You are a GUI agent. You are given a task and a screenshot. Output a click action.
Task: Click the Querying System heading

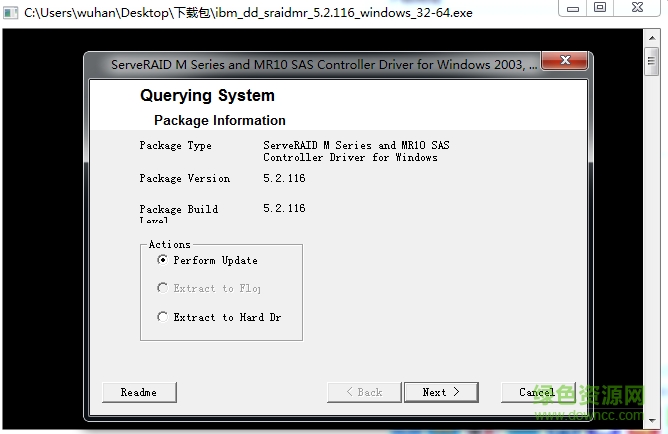point(207,95)
